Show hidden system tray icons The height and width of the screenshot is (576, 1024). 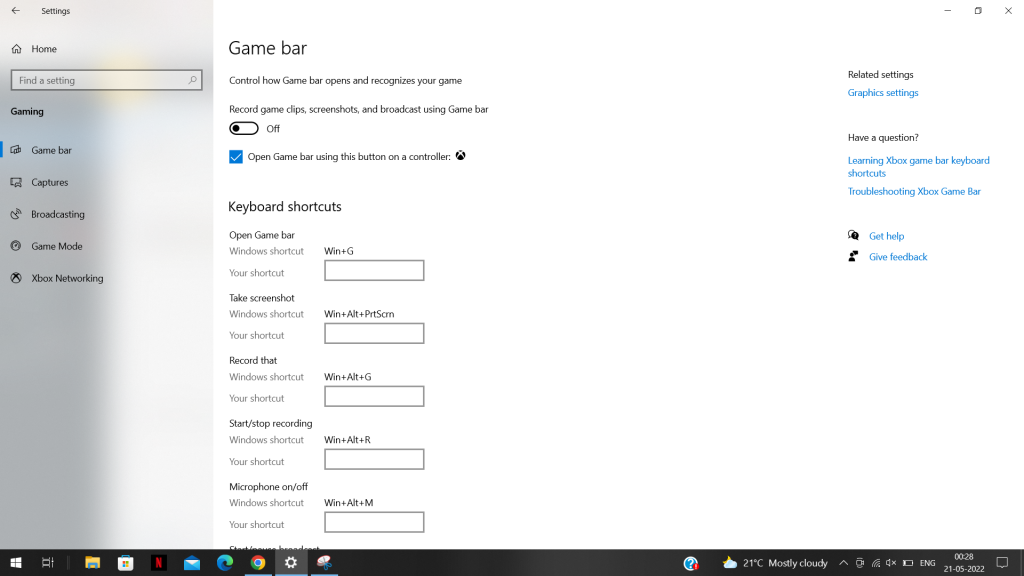(843, 563)
